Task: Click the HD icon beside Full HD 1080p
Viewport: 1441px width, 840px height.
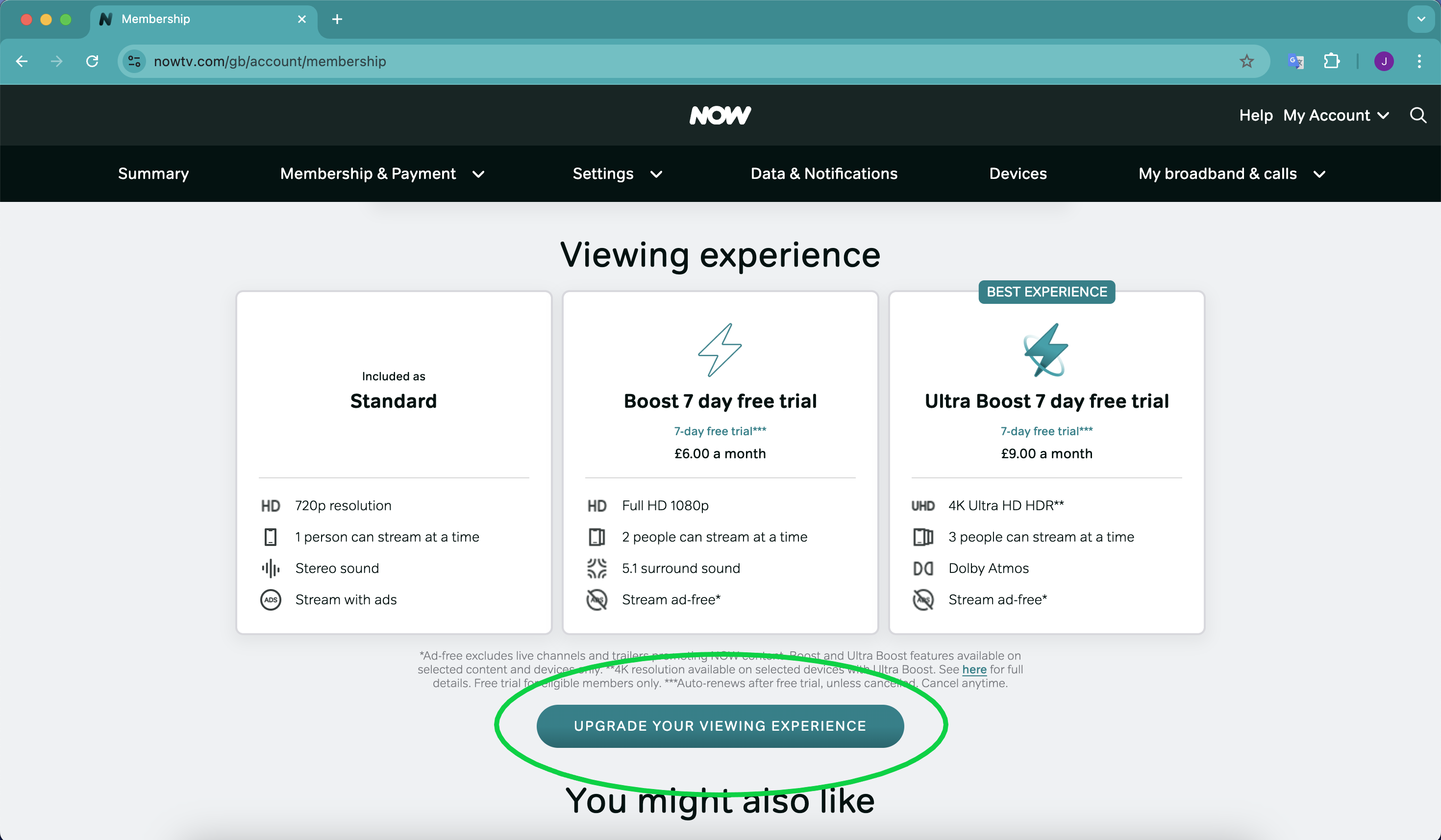Action: pyautogui.click(x=597, y=506)
